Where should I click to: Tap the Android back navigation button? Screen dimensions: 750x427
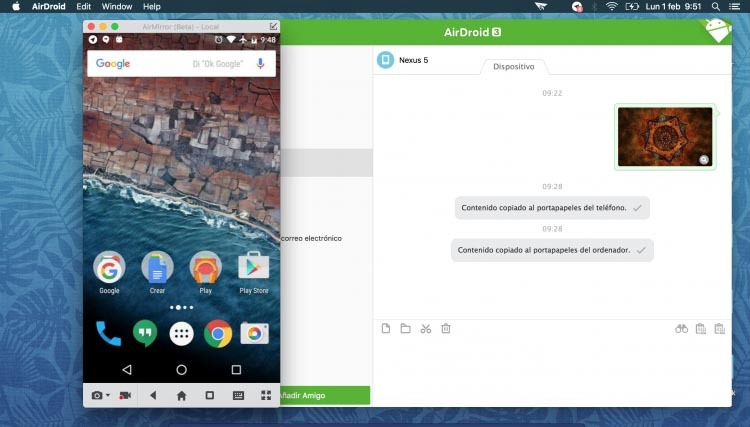click(127, 370)
